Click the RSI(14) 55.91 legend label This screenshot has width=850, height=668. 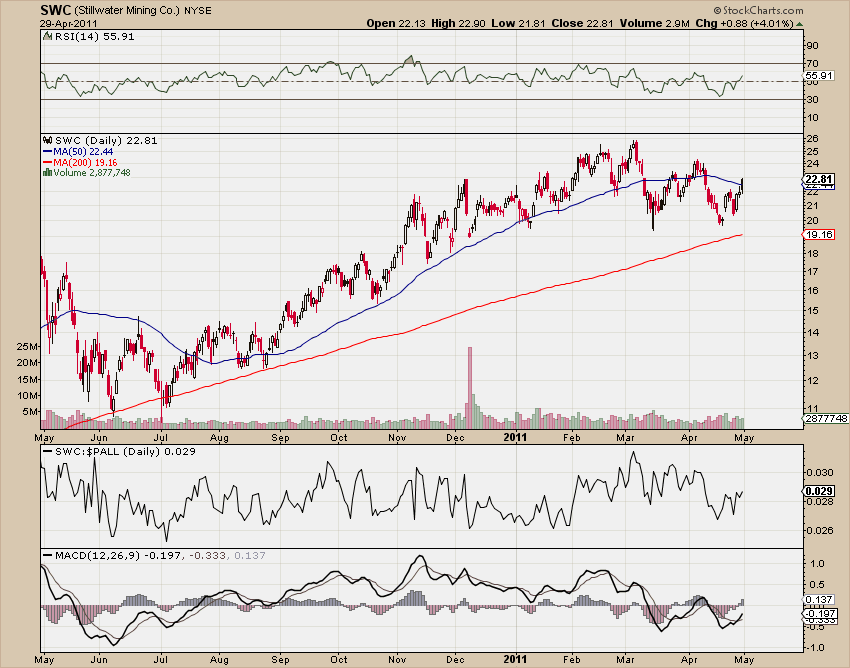coord(94,36)
